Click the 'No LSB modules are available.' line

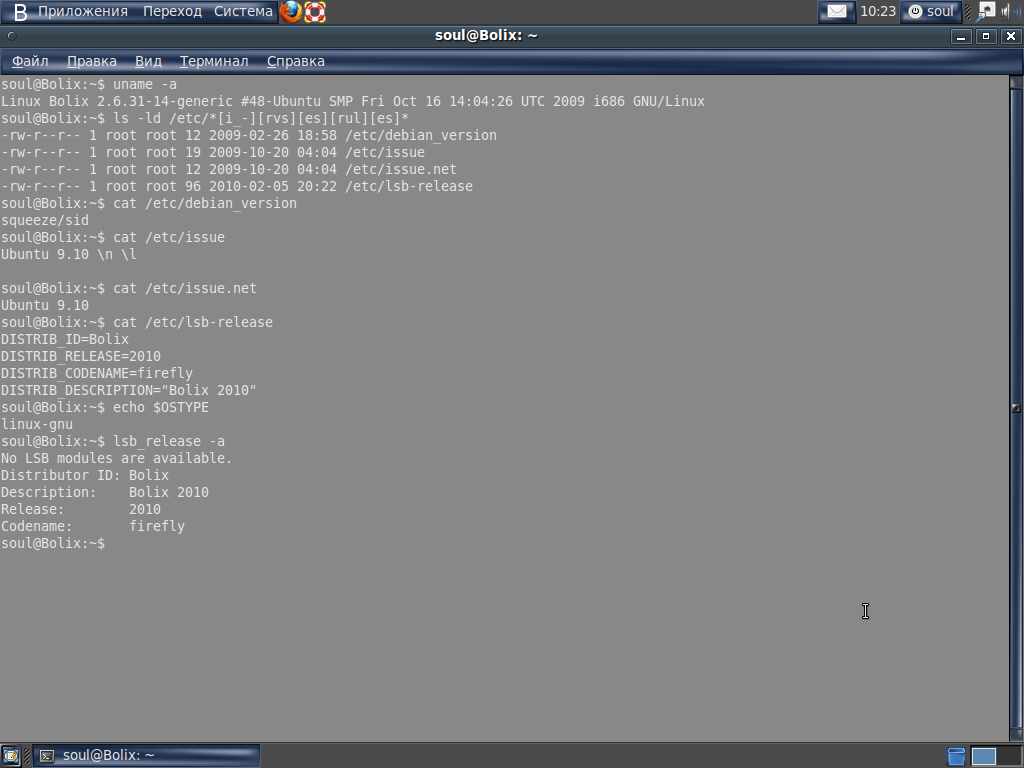pos(116,458)
